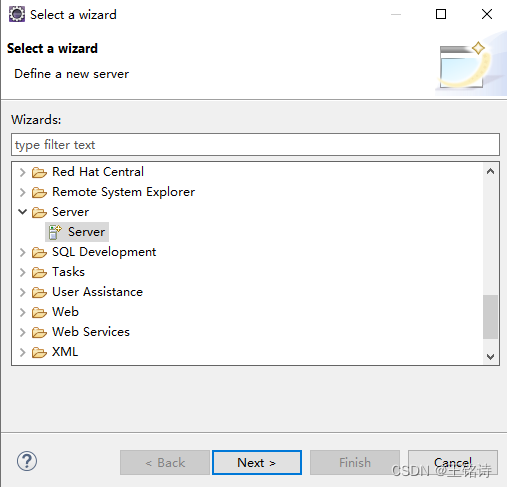The width and height of the screenshot is (507, 487).
Task: Click the Red Hat Central folder icon
Action: click(x=39, y=172)
